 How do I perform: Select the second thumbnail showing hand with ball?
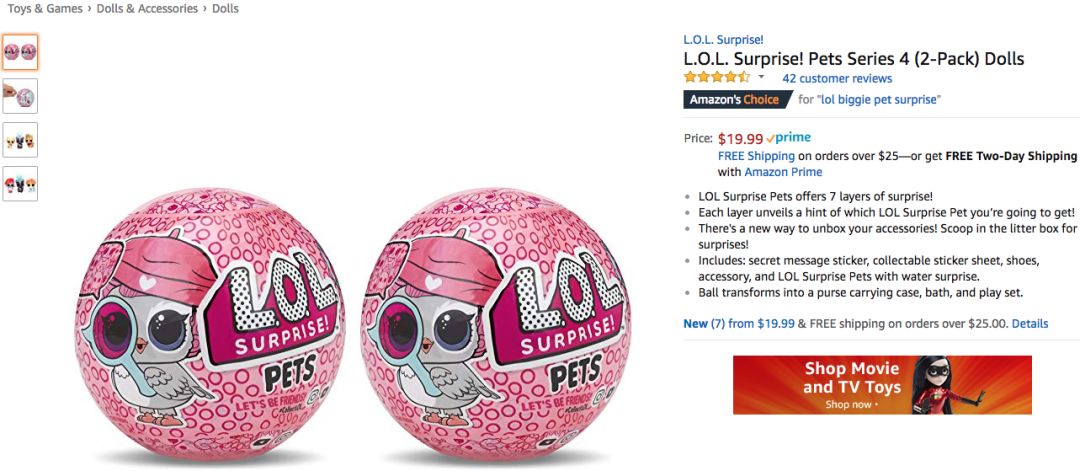20,96
